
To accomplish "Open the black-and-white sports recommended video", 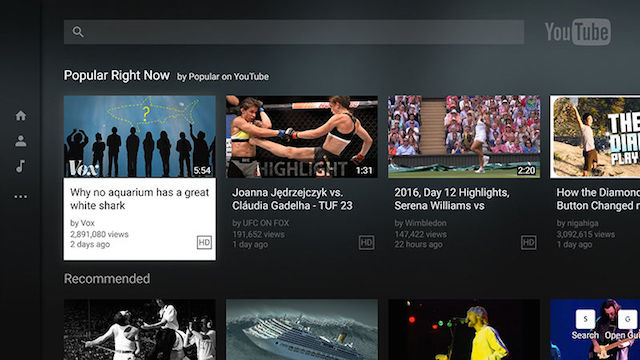I will pos(140,330).
